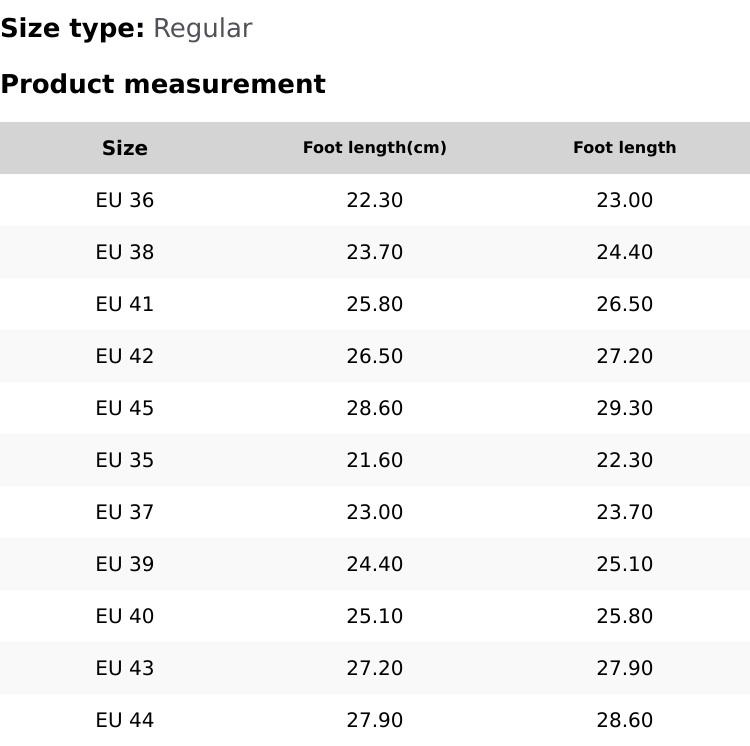The image size is (750, 746).
Task: Select the EU 42 size cell
Action: pyautogui.click(x=125, y=356)
